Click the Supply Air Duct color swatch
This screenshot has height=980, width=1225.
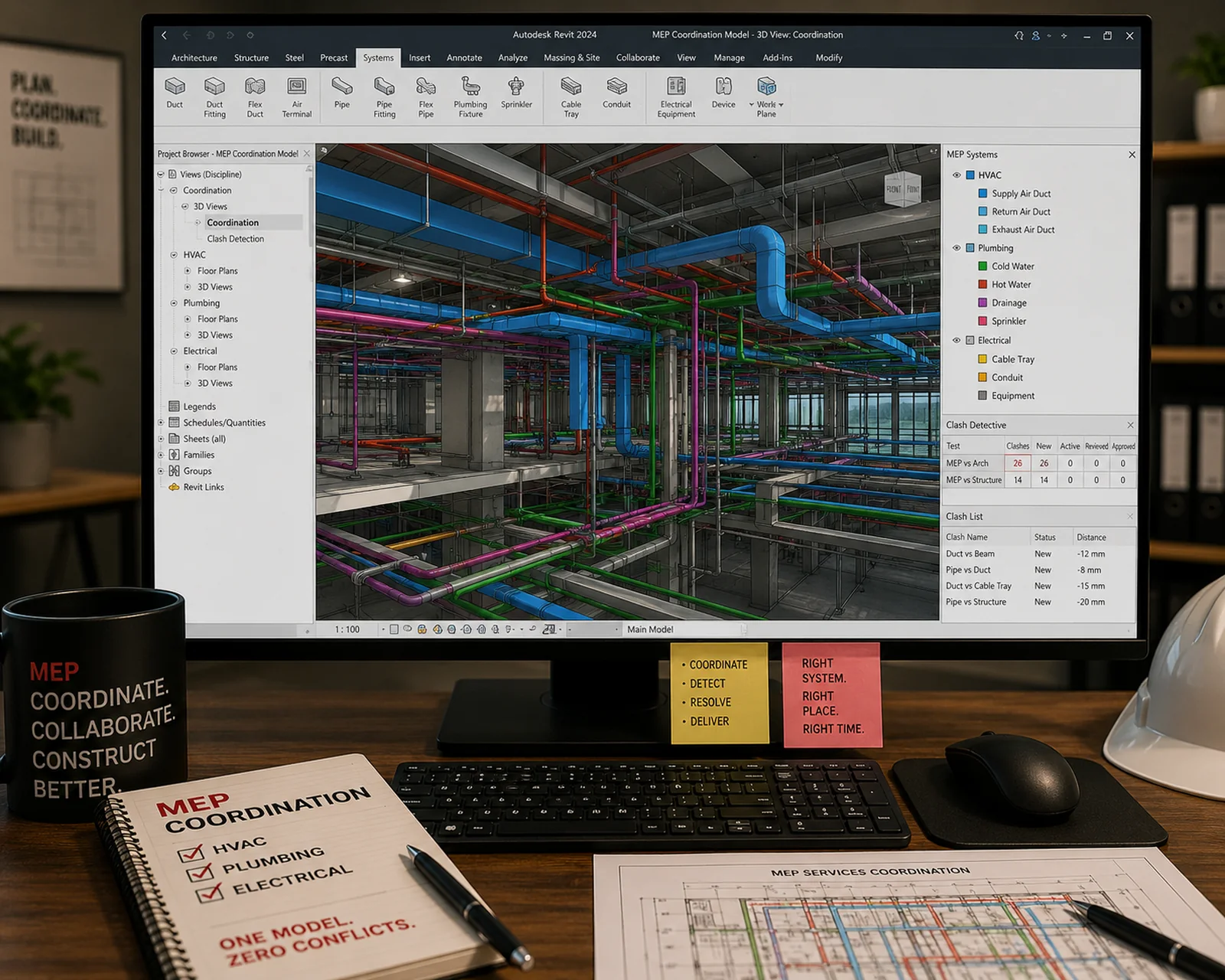click(x=983, y=194)
